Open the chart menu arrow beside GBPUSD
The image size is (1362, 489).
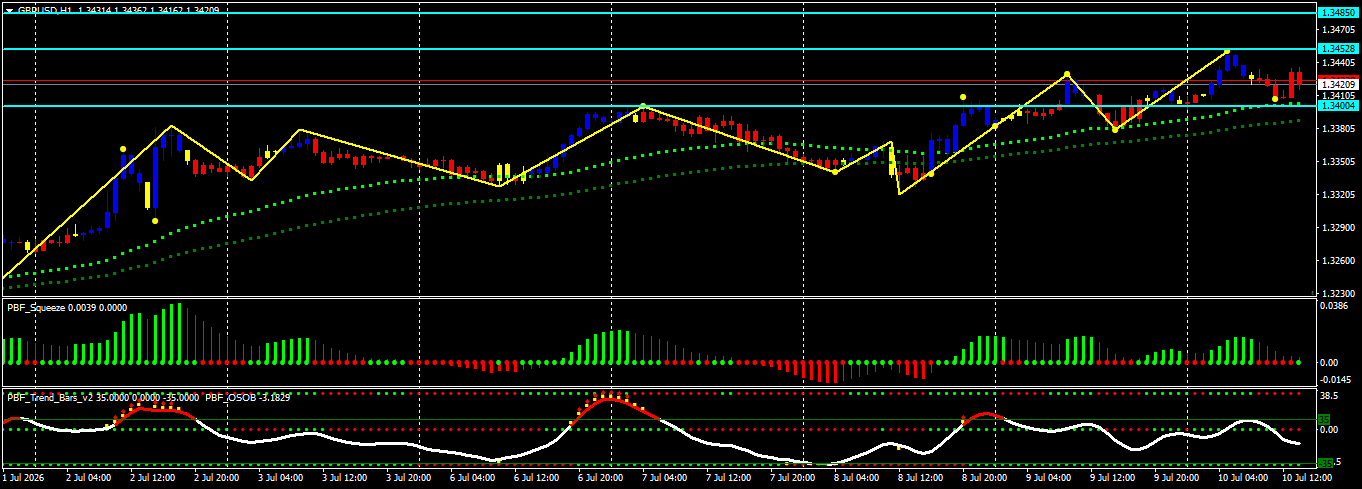point(9,9)
